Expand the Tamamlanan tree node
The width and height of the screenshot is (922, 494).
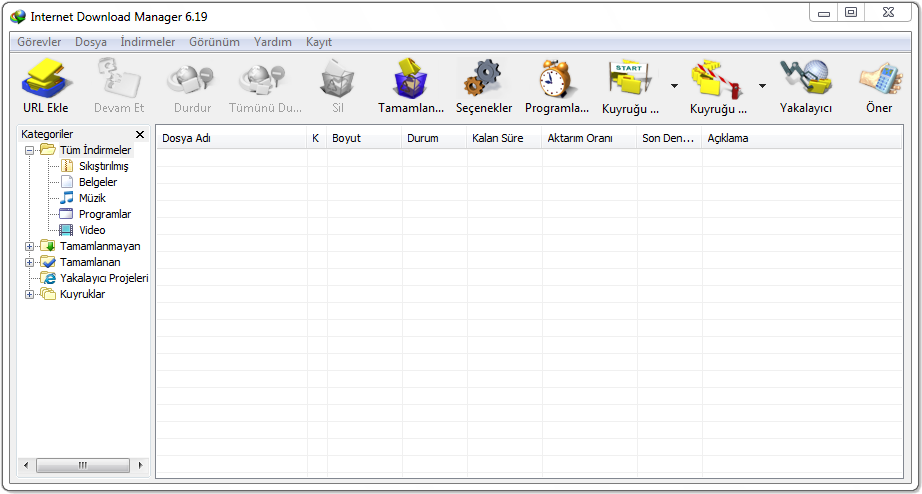pos(29,262)
